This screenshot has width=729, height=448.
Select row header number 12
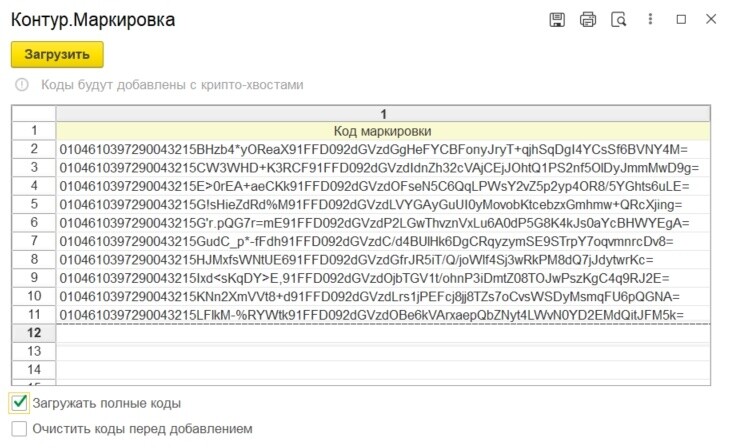point(33,333)
